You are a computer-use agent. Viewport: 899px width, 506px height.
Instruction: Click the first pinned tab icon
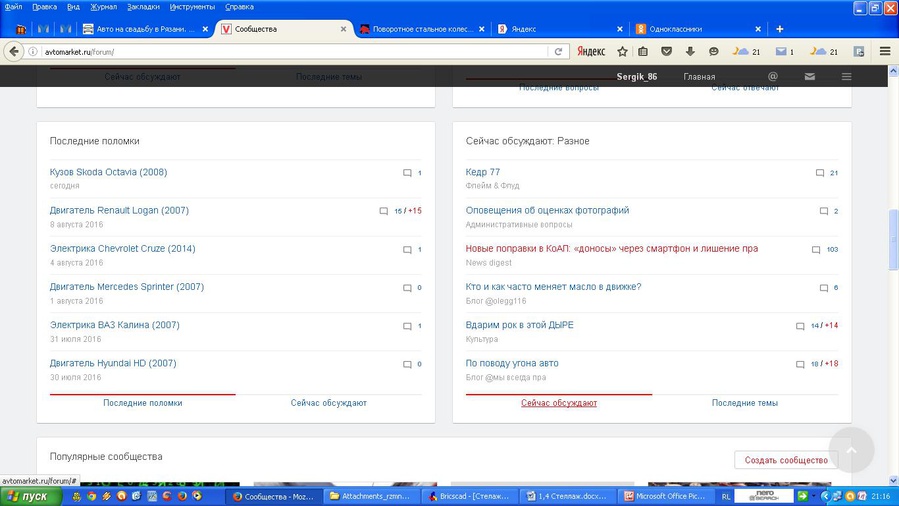tap(21, 29)
